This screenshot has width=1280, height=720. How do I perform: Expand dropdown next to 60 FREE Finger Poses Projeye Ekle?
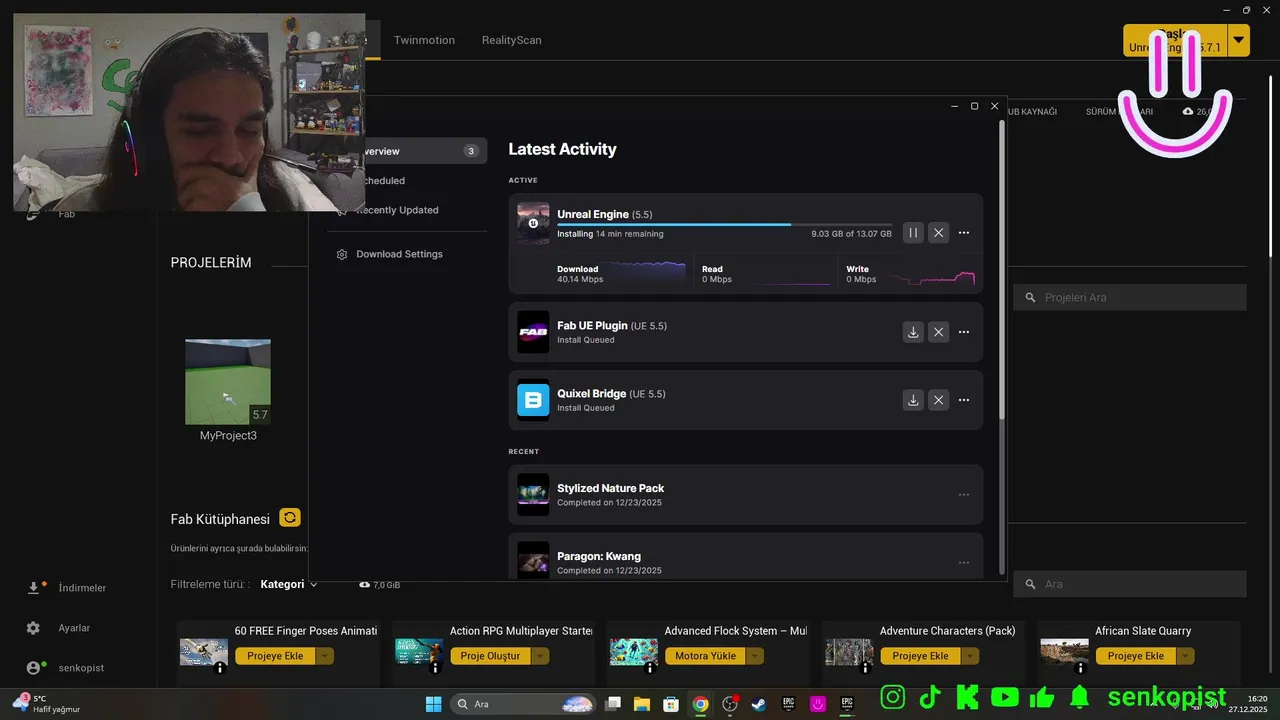[x=325, y=656]
